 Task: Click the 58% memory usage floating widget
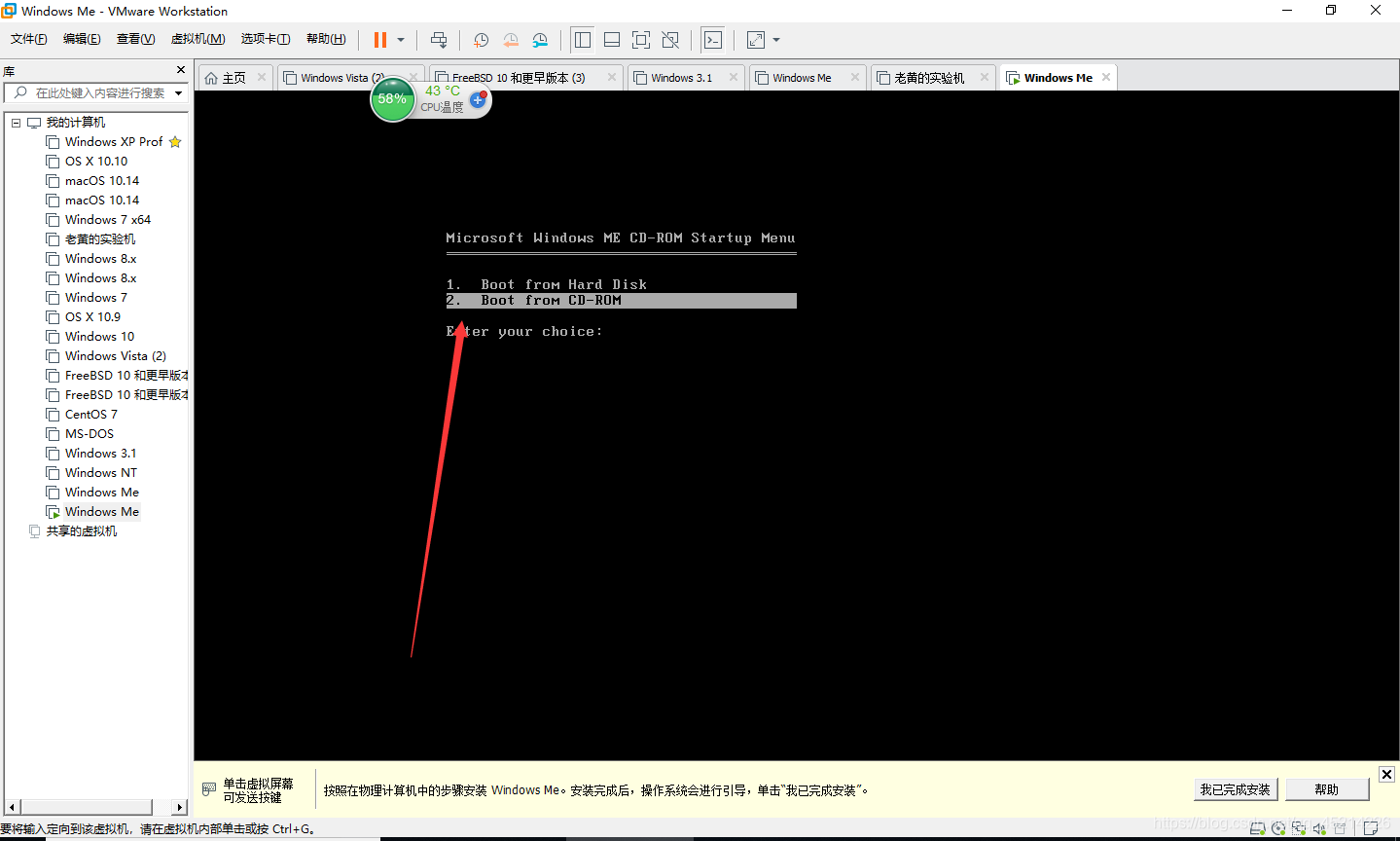[392, 99]
